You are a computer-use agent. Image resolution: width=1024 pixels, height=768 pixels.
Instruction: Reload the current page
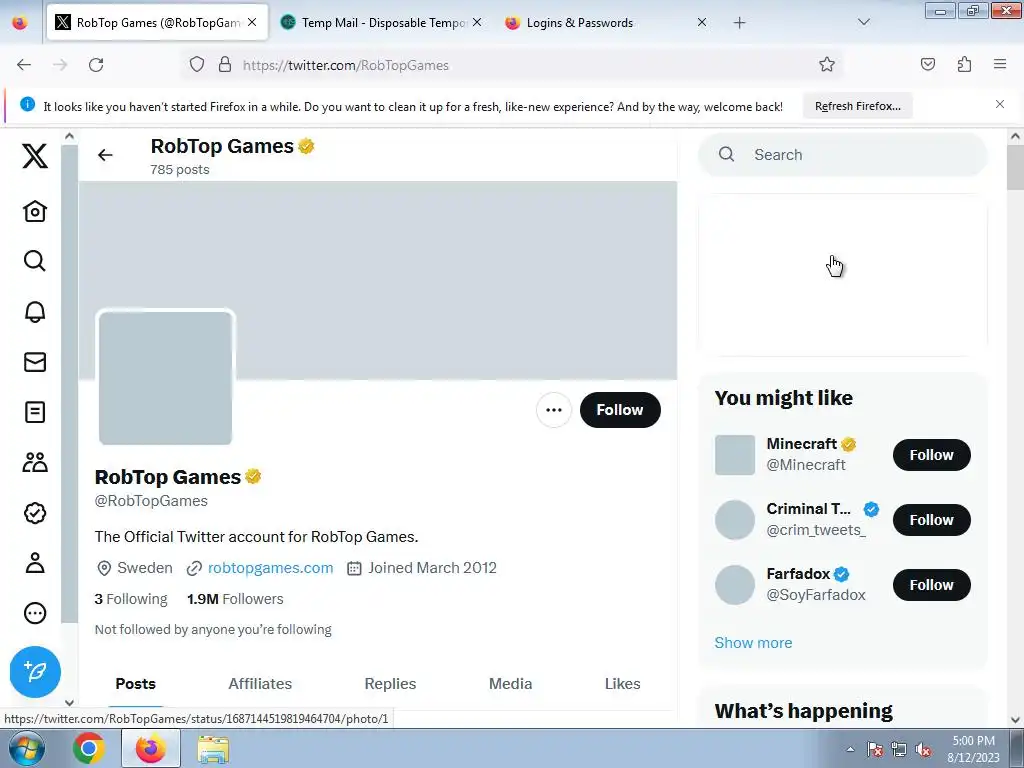(96, 65)
